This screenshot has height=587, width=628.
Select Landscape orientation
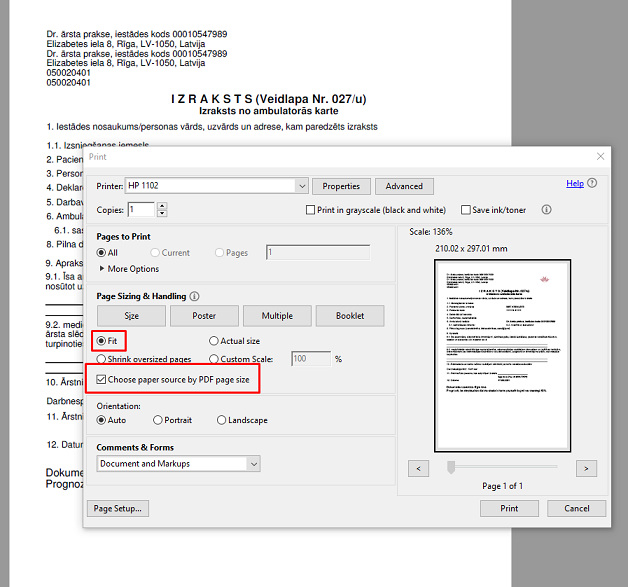[222, 420]
